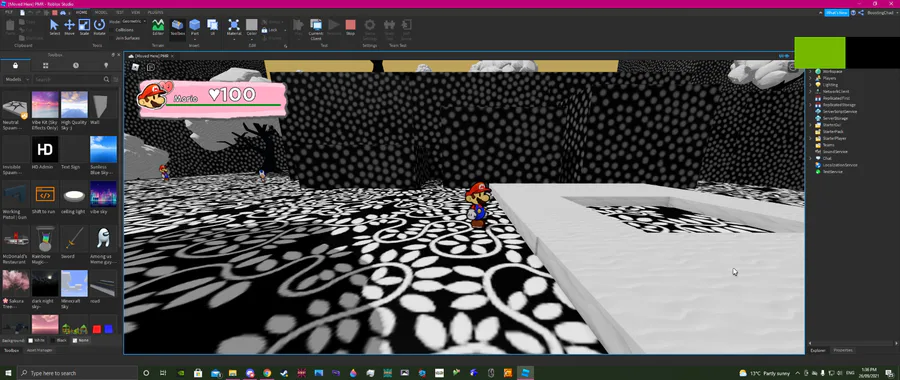Select the Move tool in the ribbon
The width and height of the screenshot is (900, 380).
pyautogui.click(x=69, y=27)
